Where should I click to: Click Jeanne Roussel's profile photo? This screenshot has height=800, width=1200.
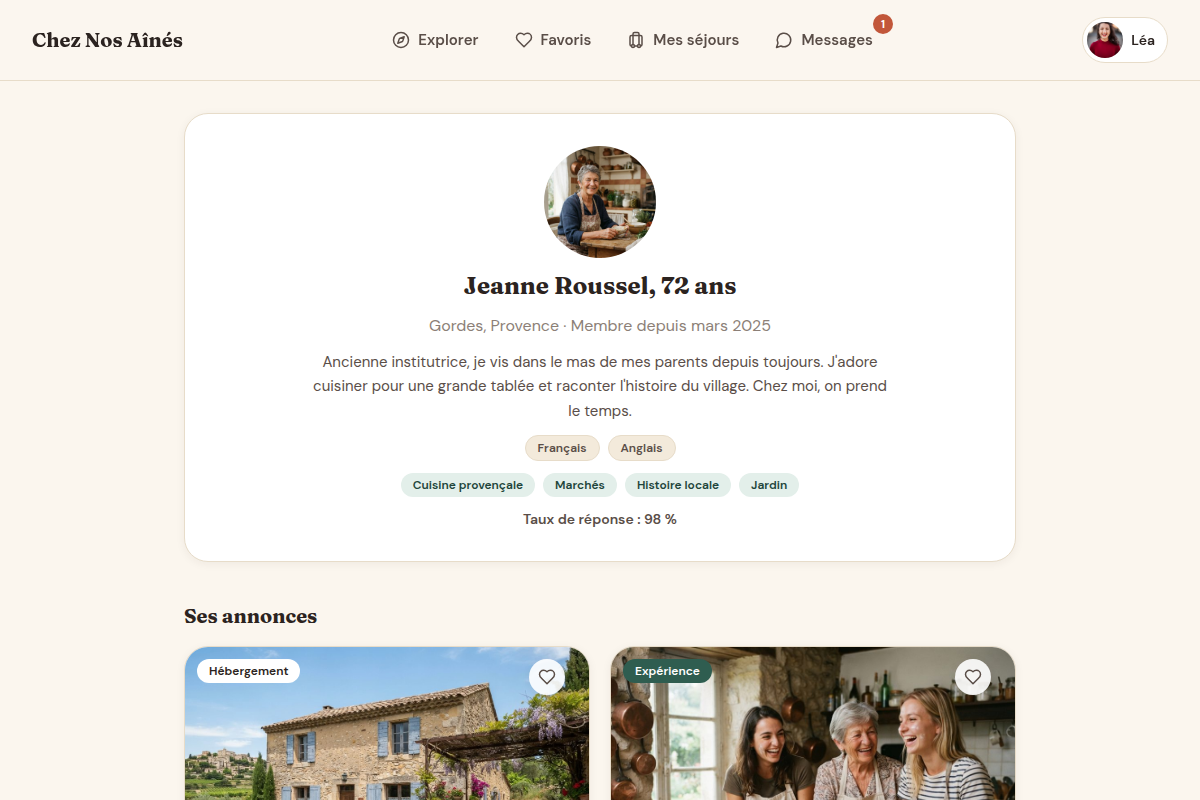[600, 202]
